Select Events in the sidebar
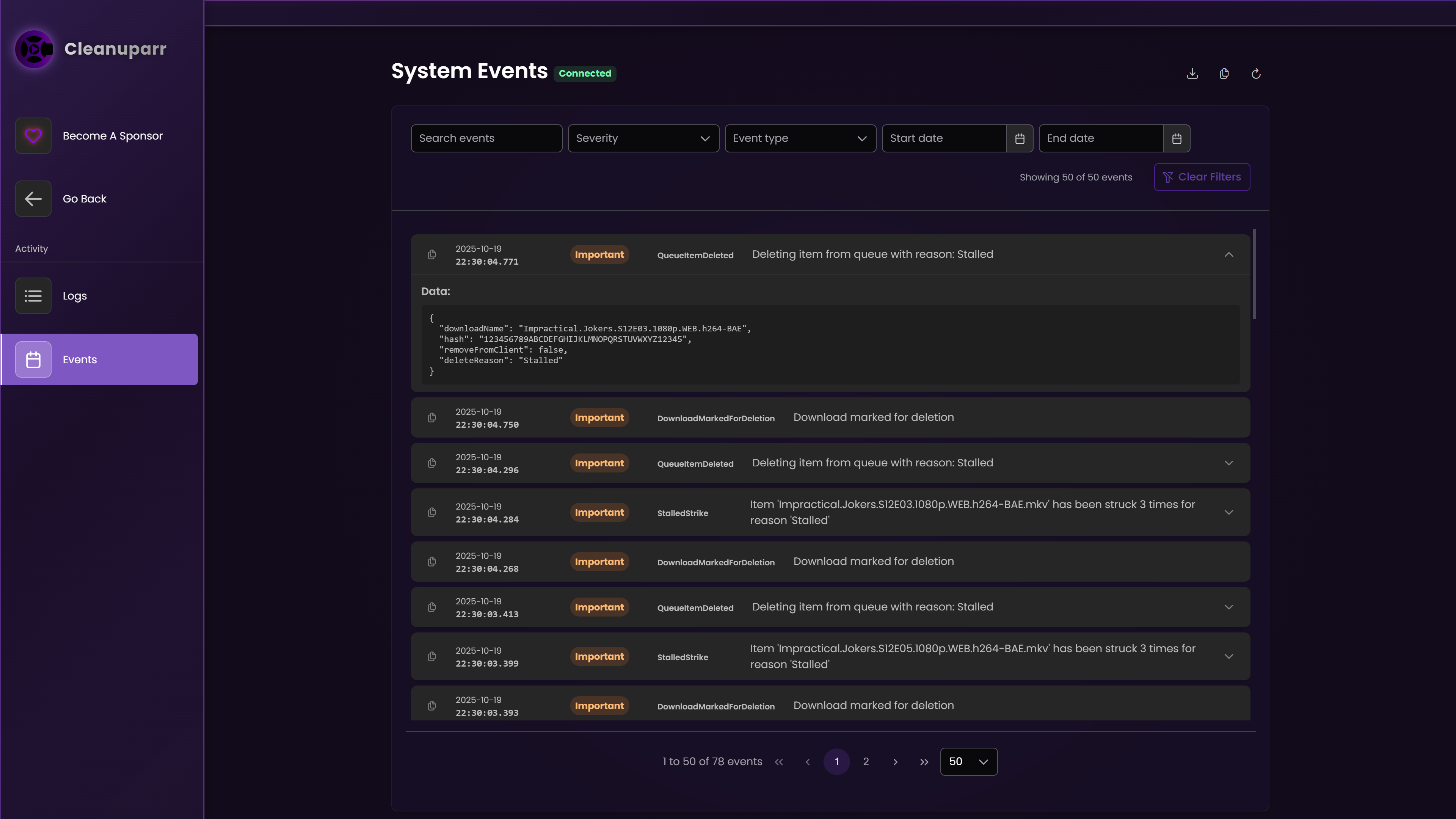Screen dimensions: 1456x819 click(80, 359)
